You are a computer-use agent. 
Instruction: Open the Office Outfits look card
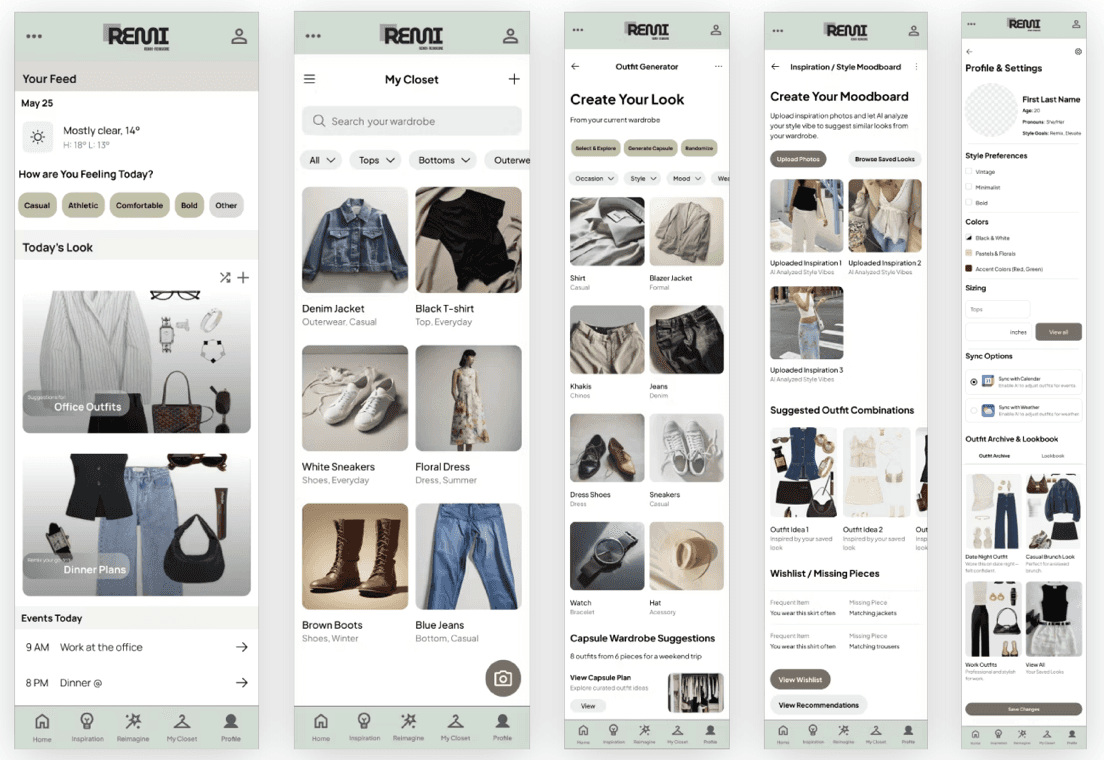pos(137,361)
